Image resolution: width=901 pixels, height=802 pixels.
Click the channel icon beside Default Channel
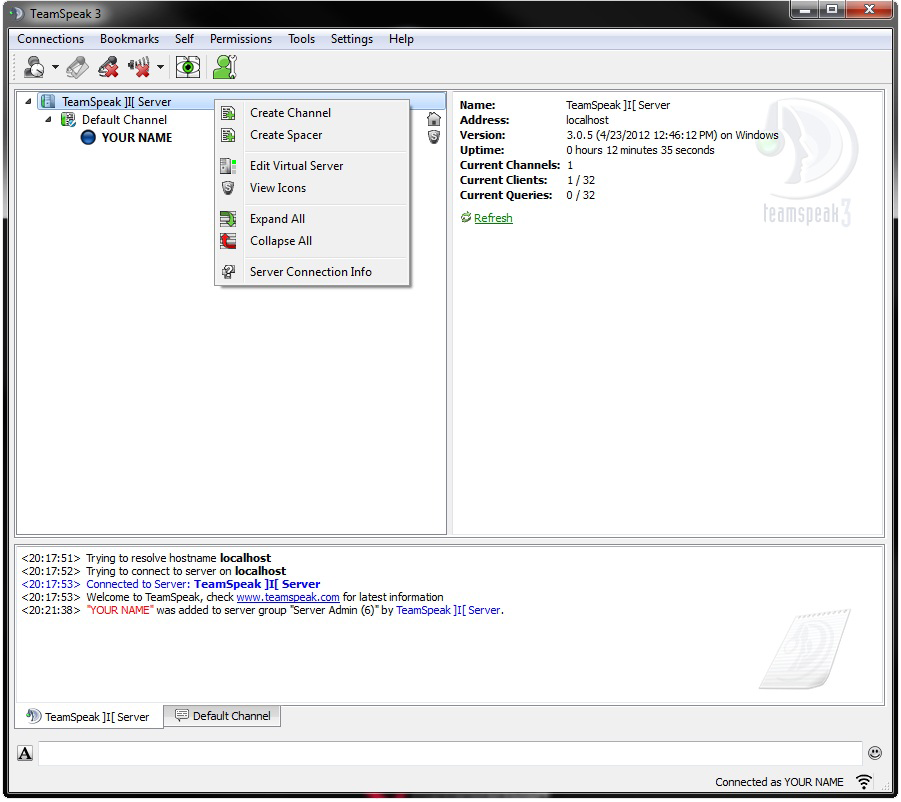(68, 119)
